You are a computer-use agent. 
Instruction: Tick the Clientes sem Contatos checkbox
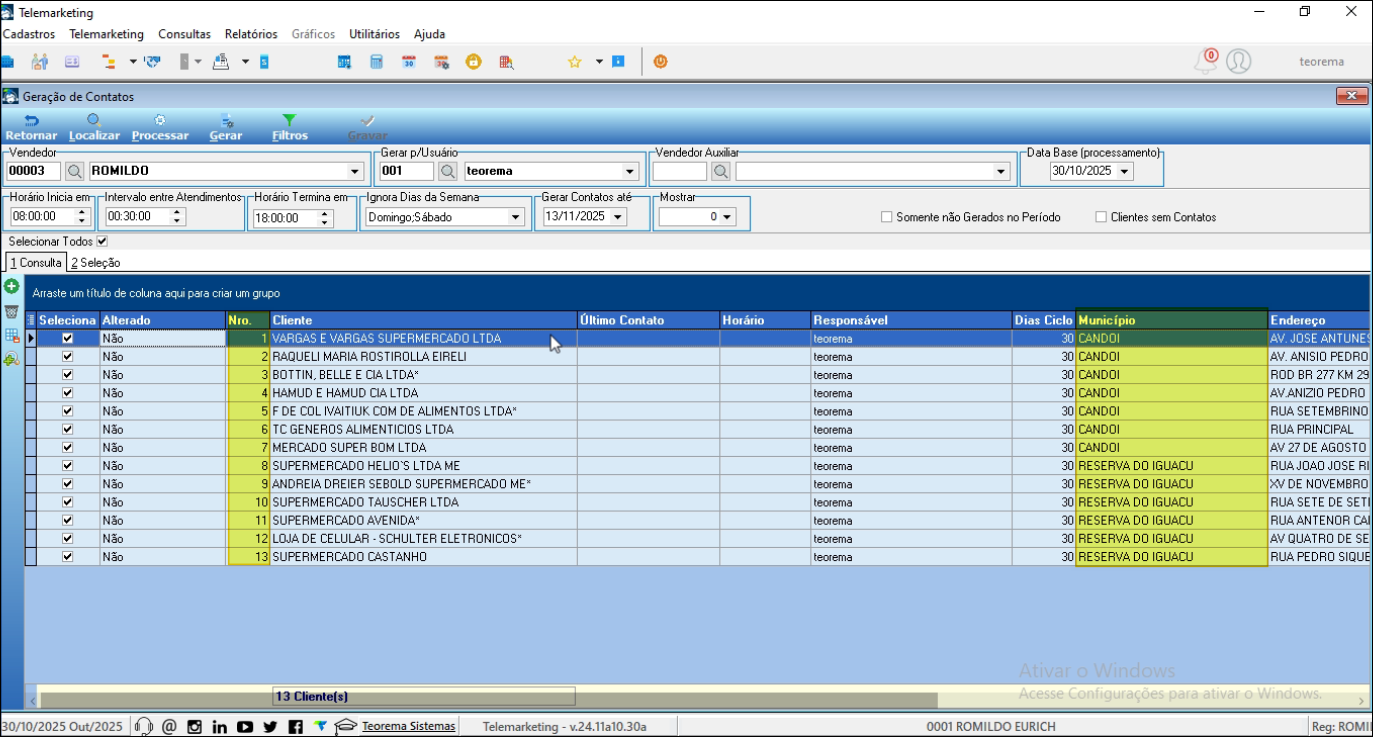click(x=1101, y=217)
